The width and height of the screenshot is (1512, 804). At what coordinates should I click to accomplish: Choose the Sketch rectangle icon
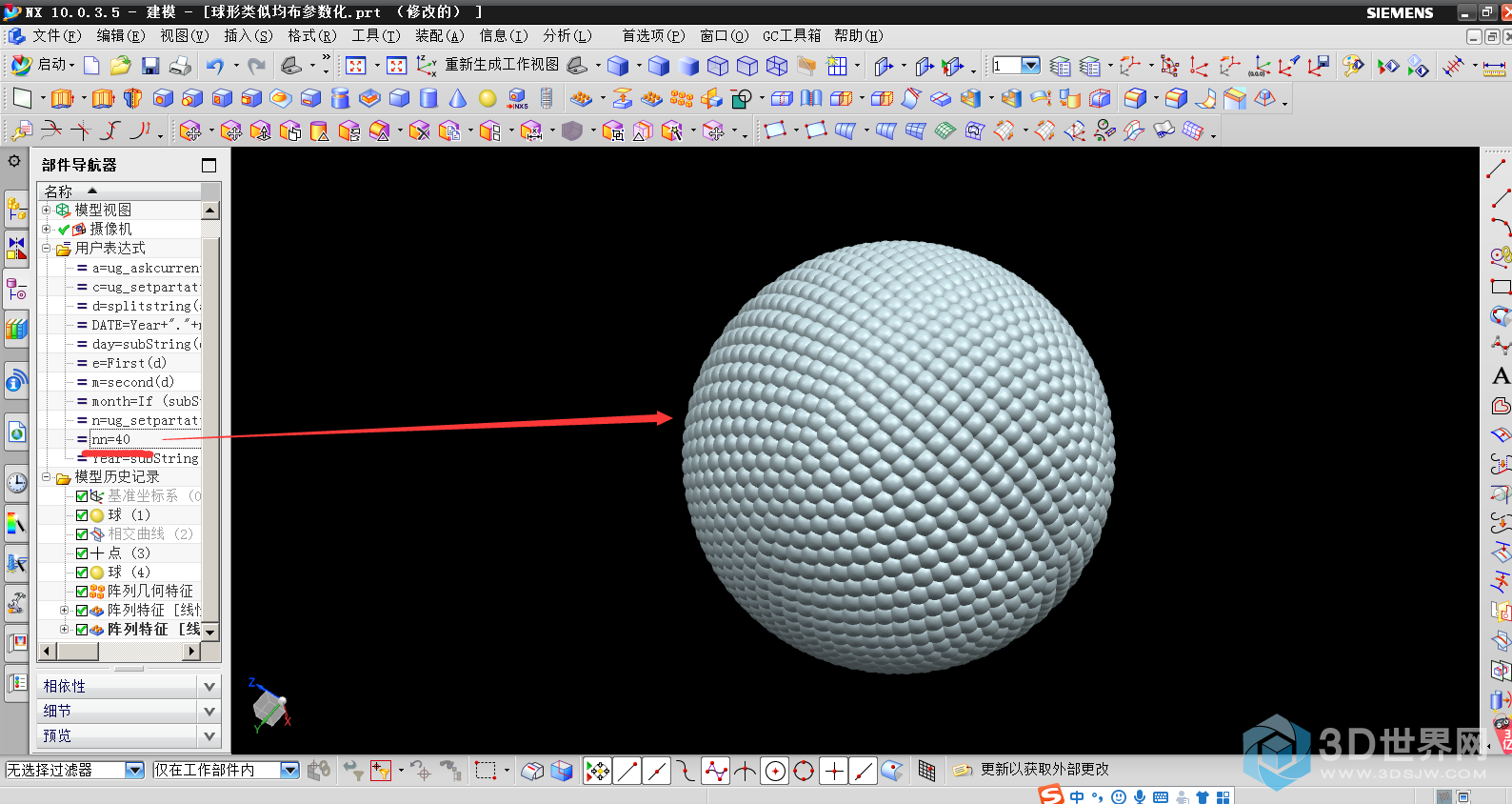23,98
